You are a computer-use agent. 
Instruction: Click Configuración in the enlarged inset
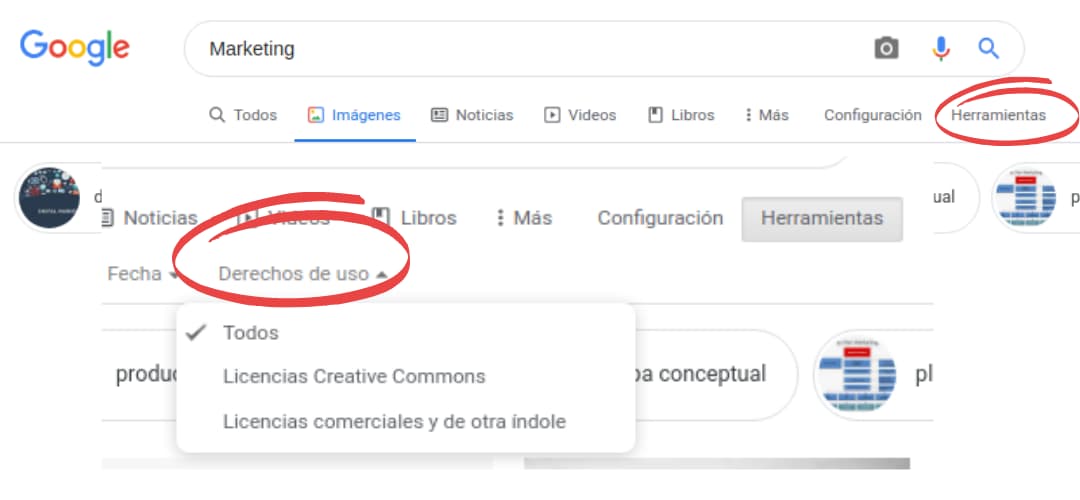click(x=660, y=218)
